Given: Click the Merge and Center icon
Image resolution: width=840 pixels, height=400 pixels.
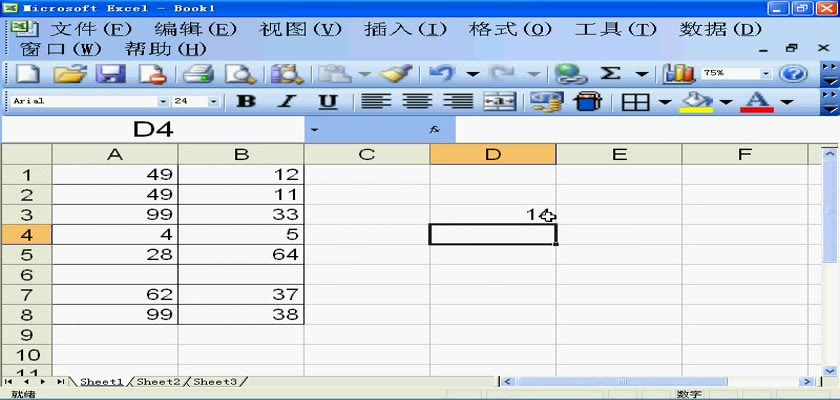Looking at the screenshot, I should 499,102.
